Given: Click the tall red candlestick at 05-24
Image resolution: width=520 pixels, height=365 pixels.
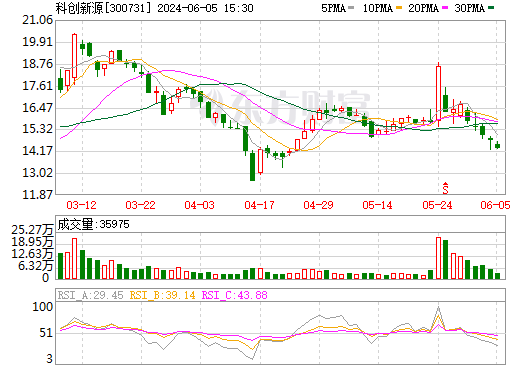Looking at the screenshot, I should coord(438,93).
